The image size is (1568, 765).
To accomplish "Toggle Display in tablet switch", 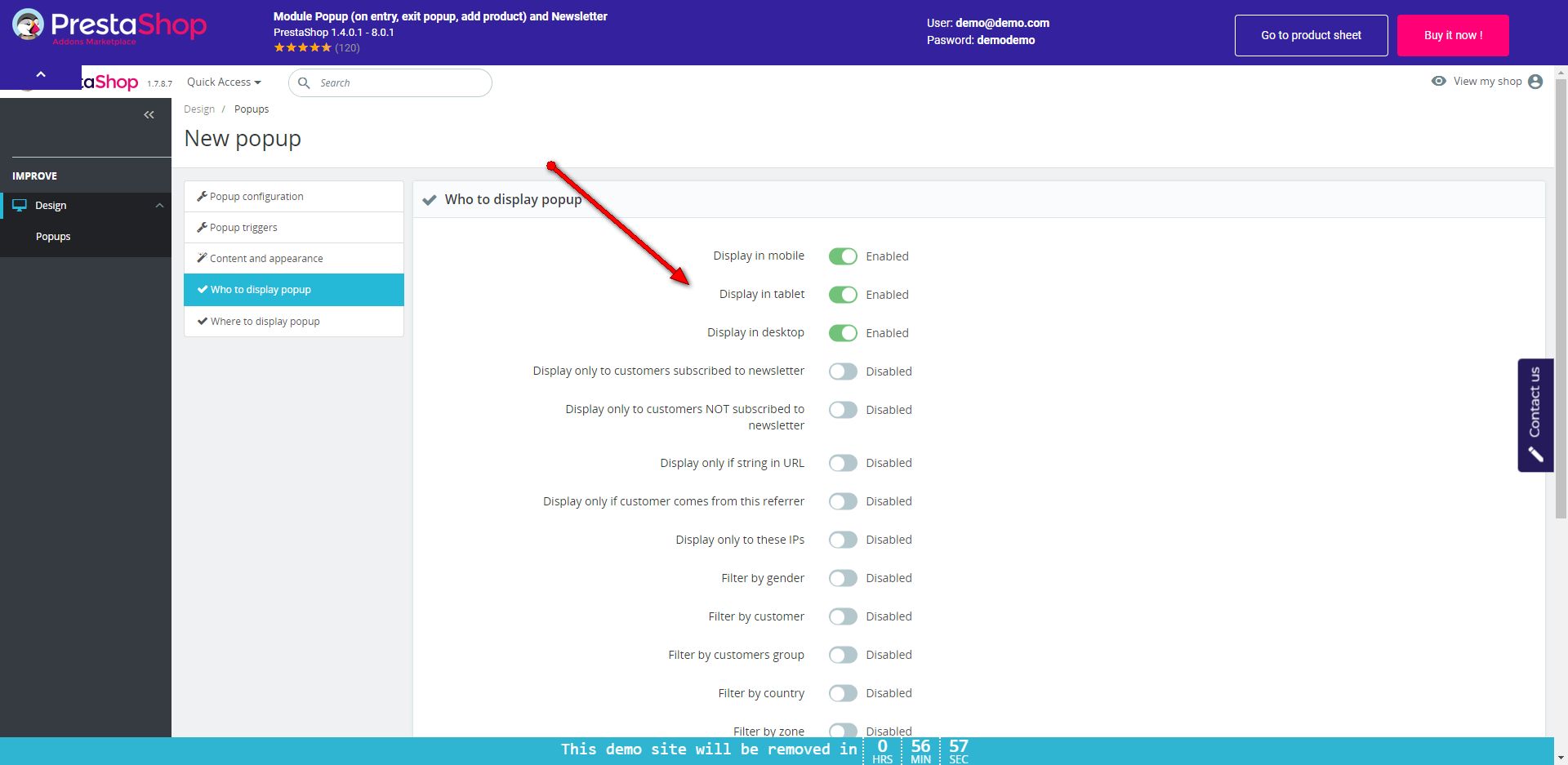I will (843, 295).
